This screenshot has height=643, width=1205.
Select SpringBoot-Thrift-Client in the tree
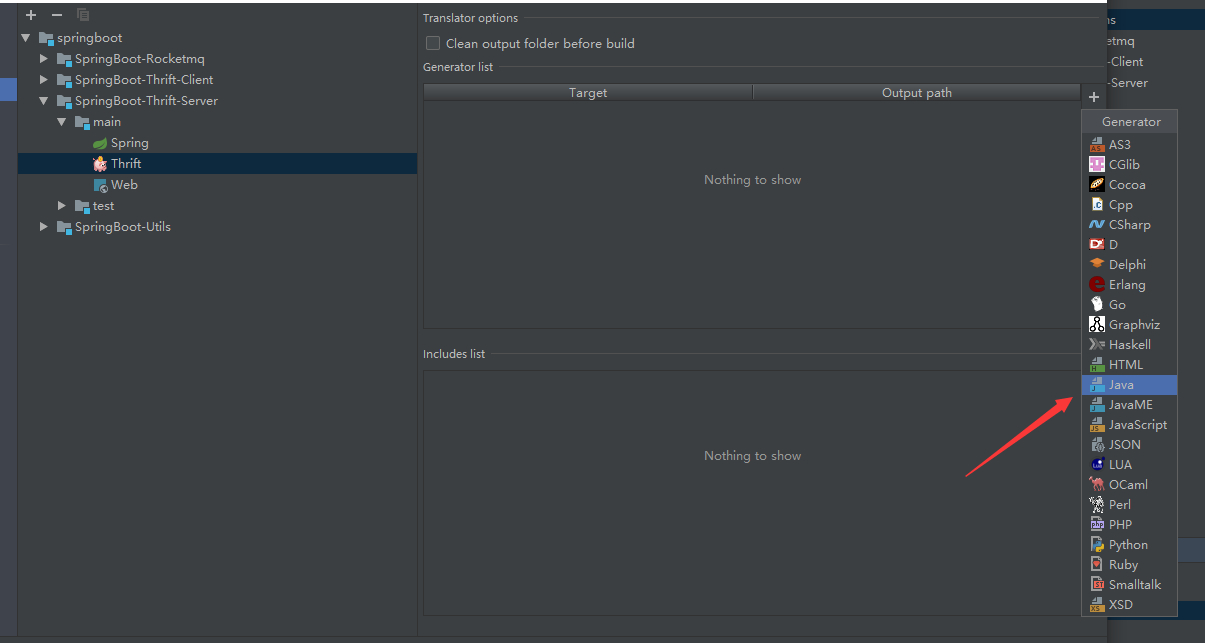(x=144, y=80)
